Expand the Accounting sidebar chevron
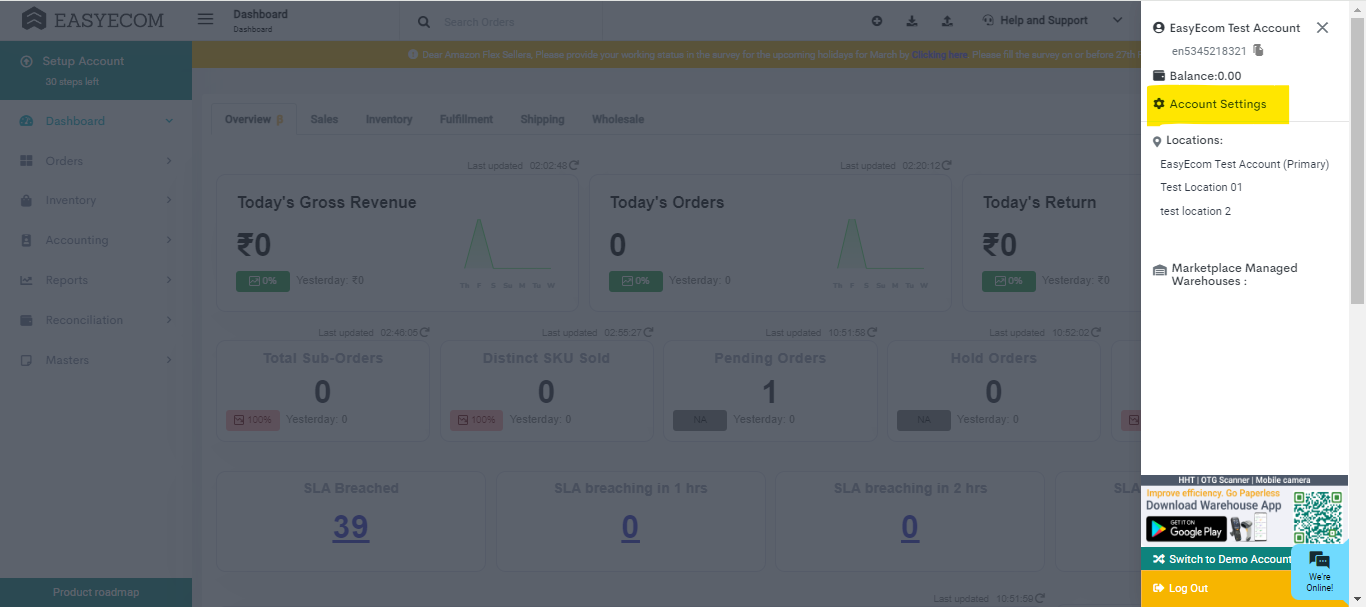Image resolution: width=1366 pixels, height=607 pixels. coord(169,241)
